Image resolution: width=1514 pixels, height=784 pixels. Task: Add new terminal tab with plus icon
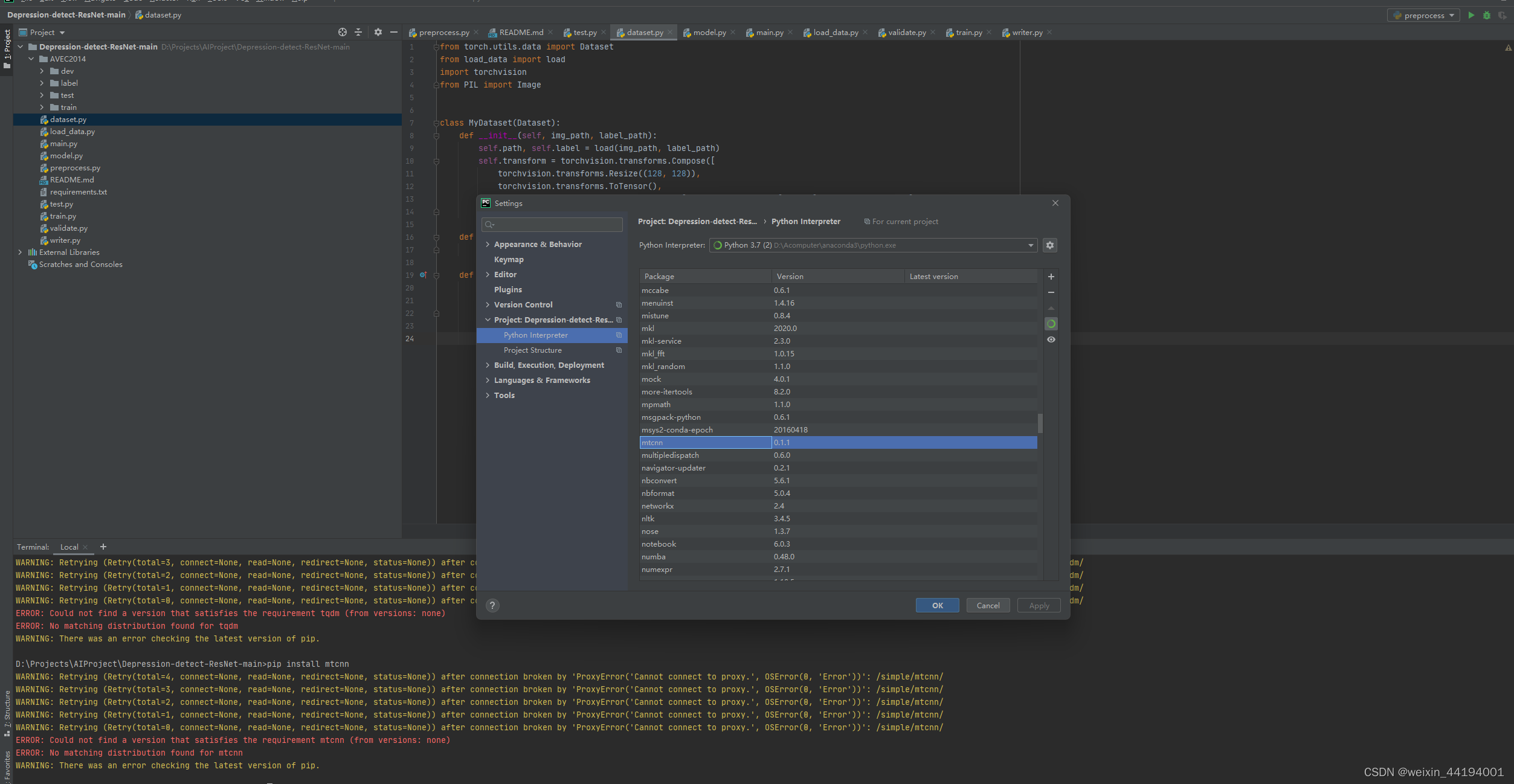(103, 547)
